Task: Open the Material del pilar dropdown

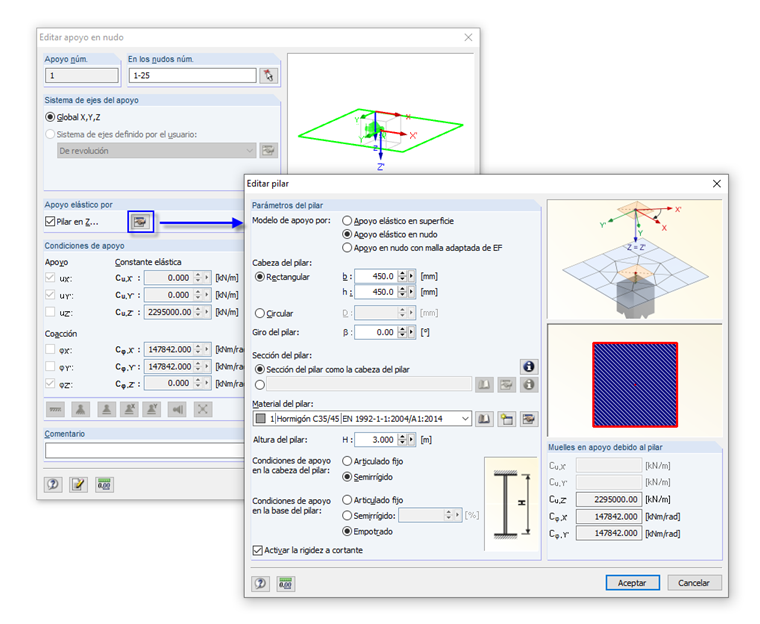Action: 465,419
